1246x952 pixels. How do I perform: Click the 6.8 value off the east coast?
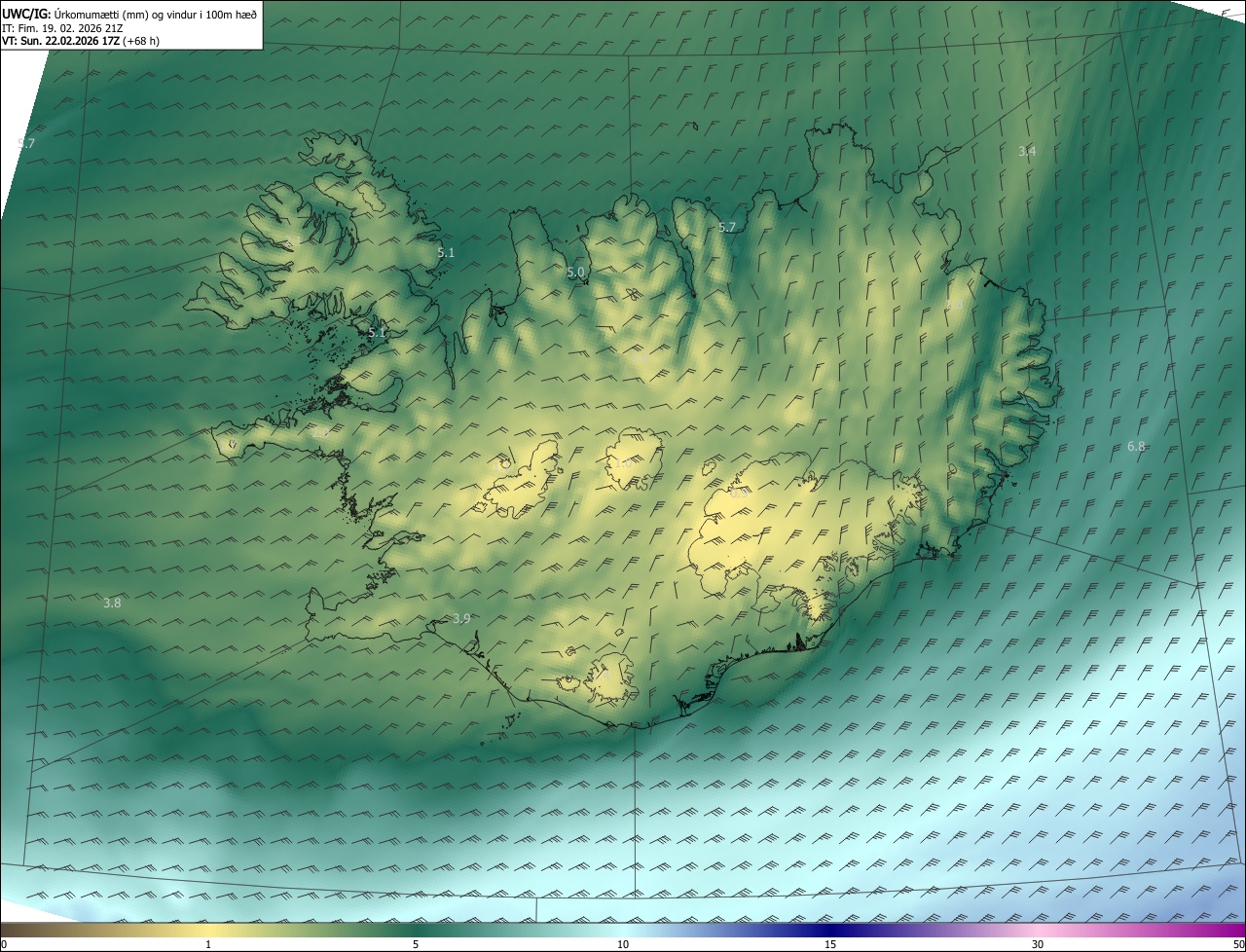click(x=1136, y=446)
